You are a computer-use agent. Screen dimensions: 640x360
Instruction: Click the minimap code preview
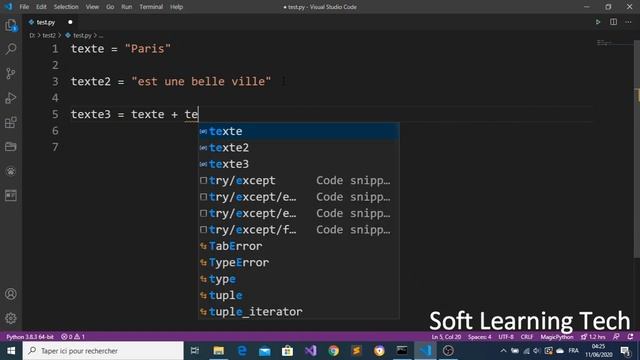click(x=604, y=42)
